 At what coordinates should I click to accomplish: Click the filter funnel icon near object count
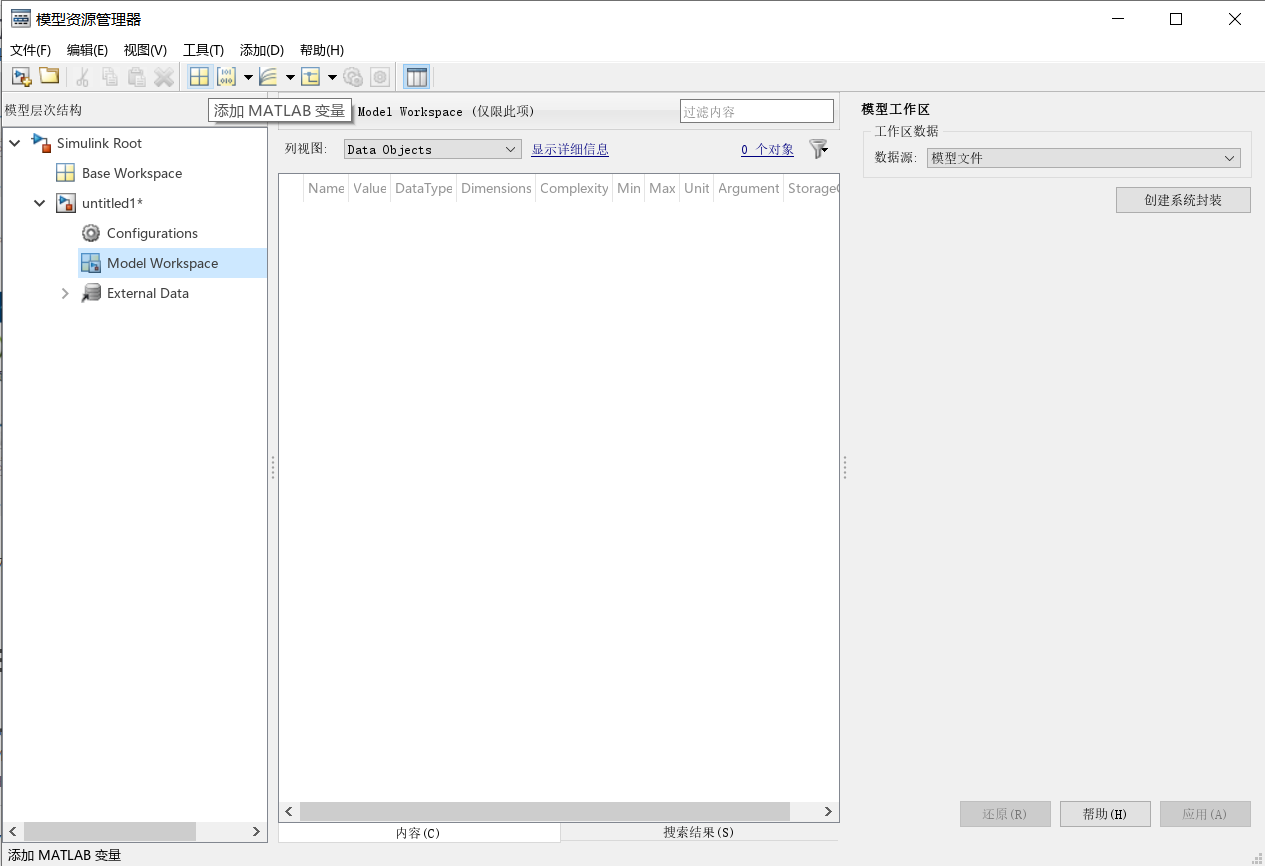[817, 147]
